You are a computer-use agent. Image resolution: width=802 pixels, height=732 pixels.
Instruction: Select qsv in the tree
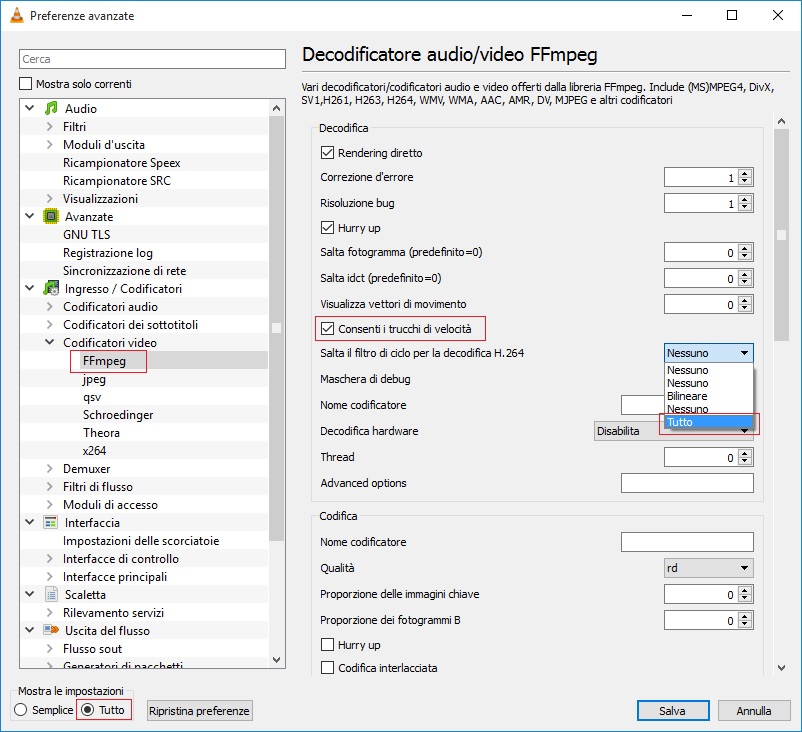coord(92,397)
